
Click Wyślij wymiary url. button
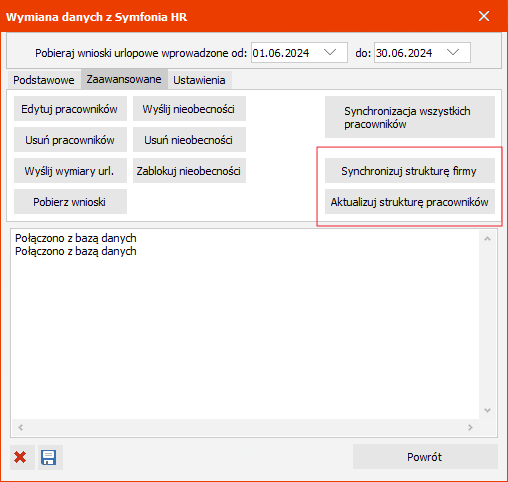point(70,171)
